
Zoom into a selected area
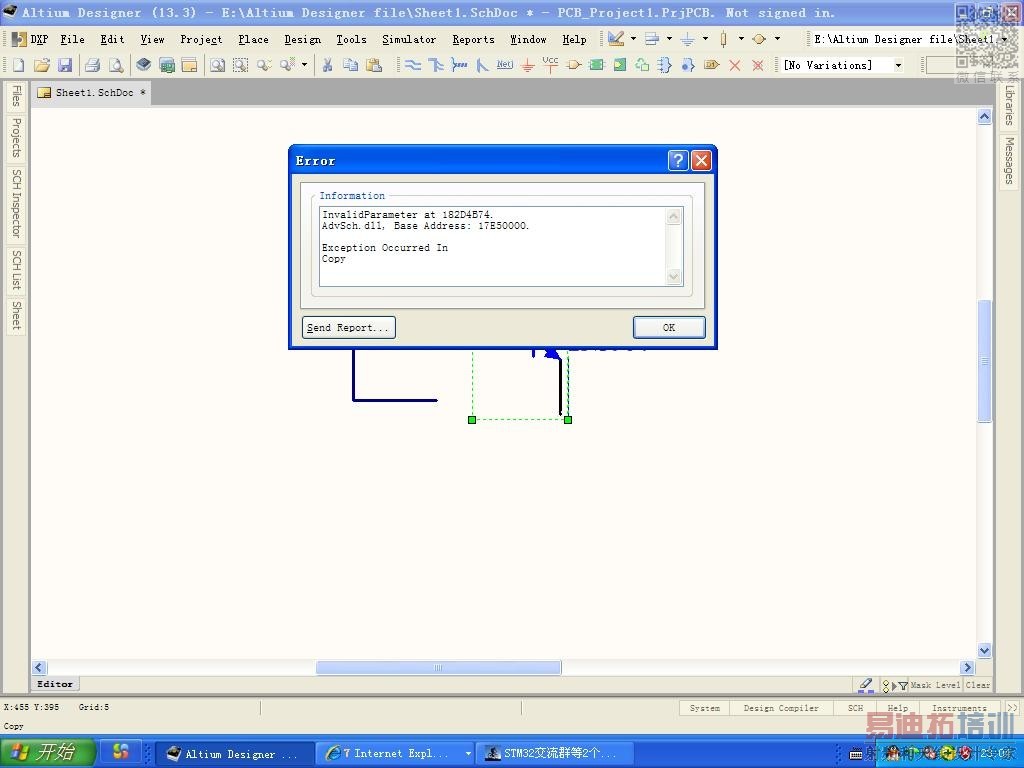point(240,65)
